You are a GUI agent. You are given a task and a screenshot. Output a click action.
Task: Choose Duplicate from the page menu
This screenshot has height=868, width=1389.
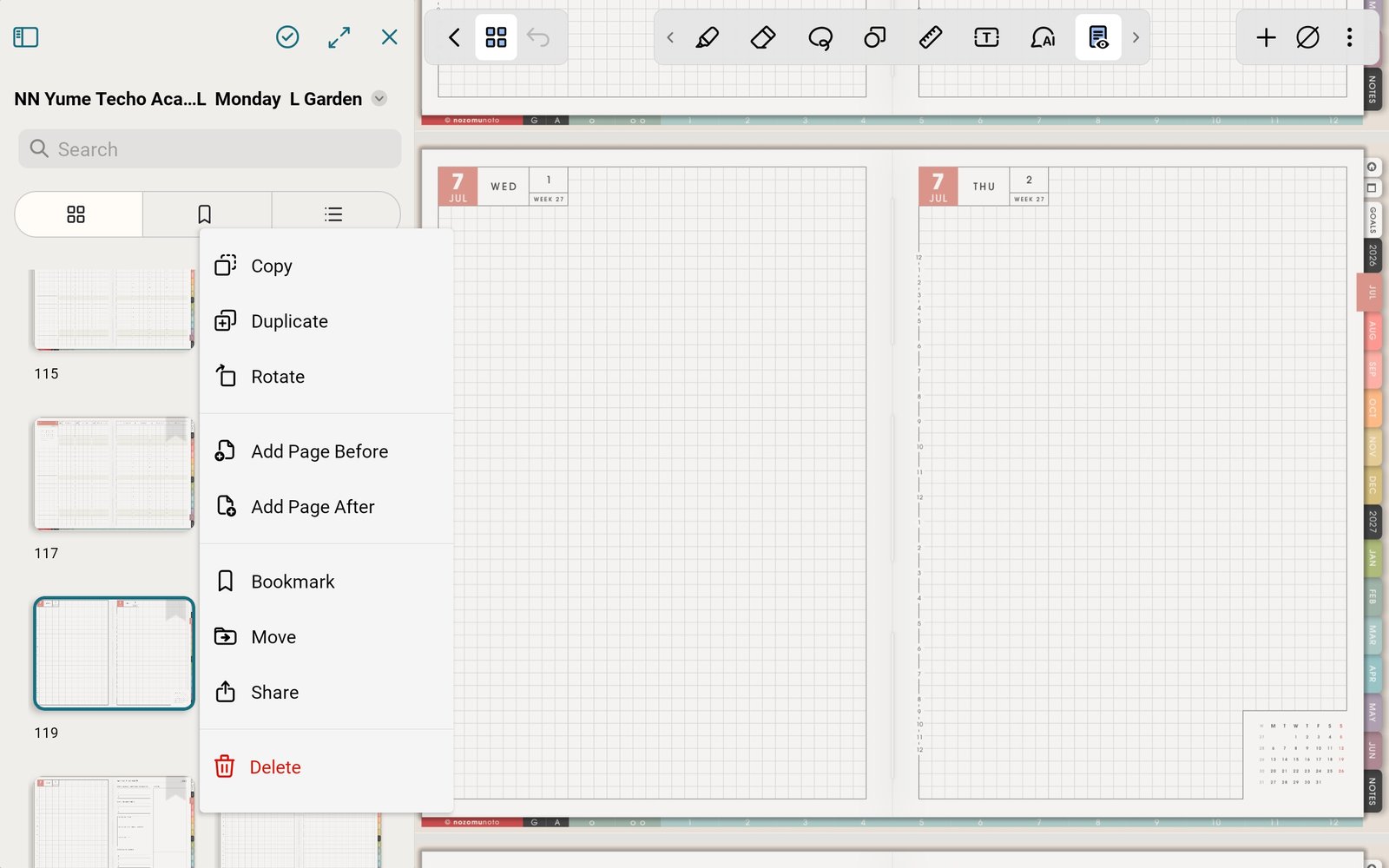[x=326, y=322]
